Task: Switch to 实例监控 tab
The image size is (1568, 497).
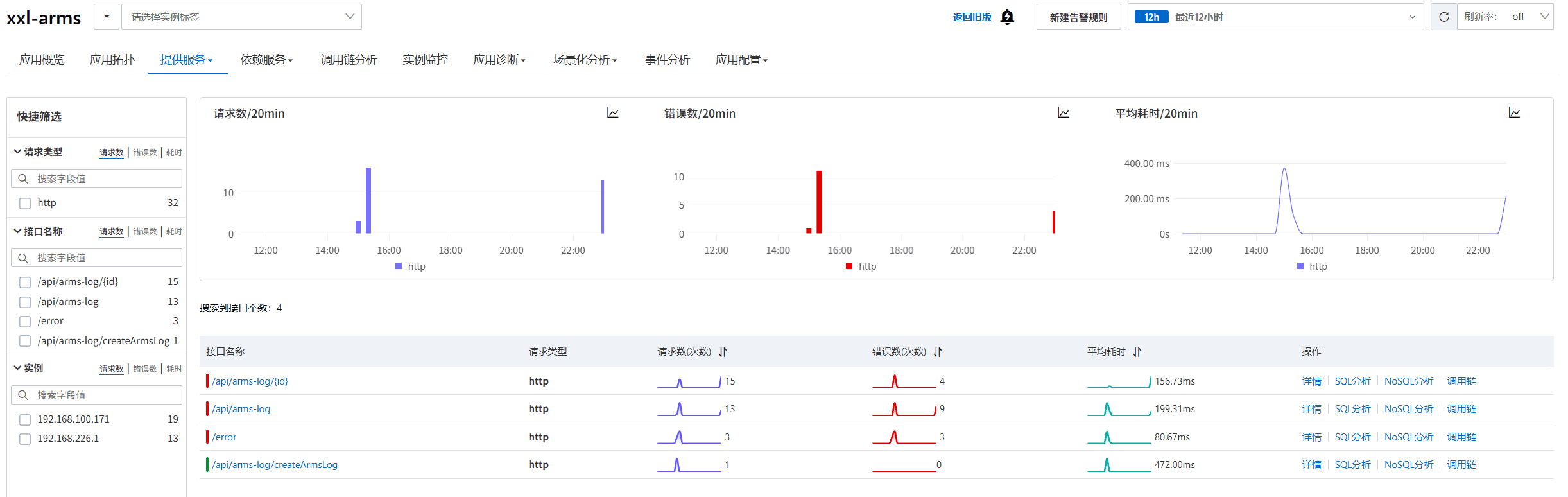Action: click(x=425, y=60)
